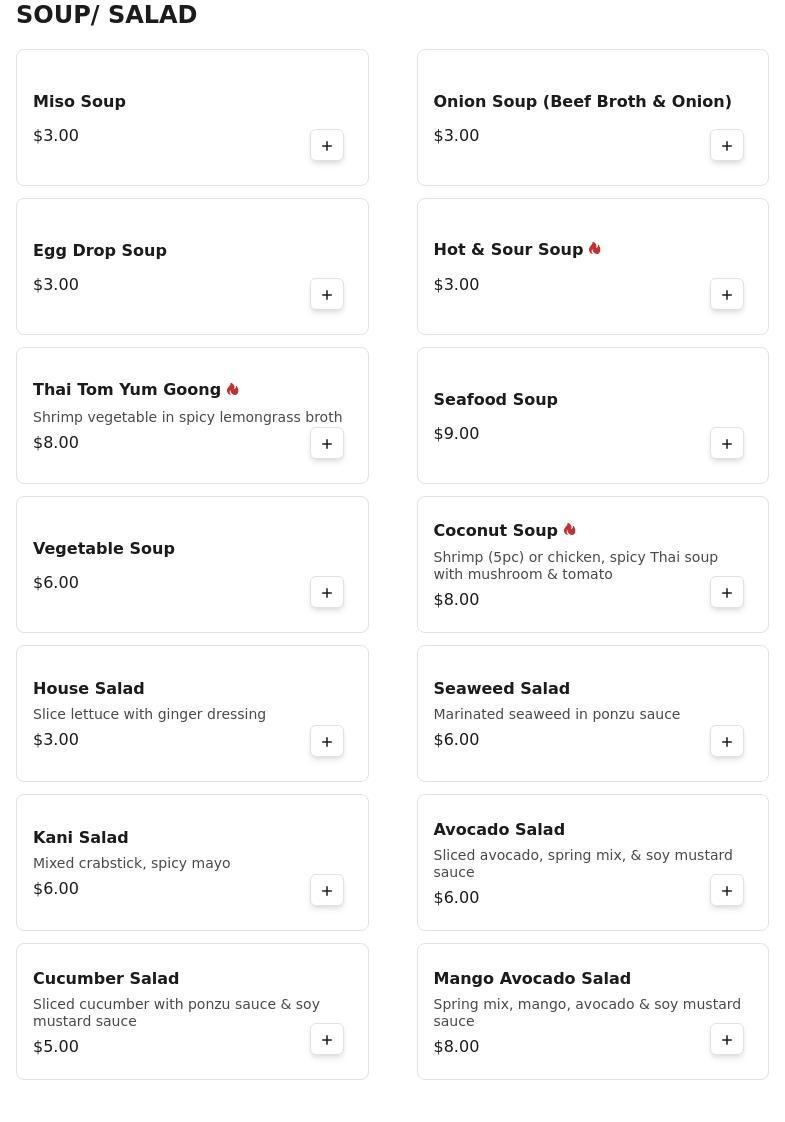Add Thai Tom Yum Goong to order

coord(327,444)
